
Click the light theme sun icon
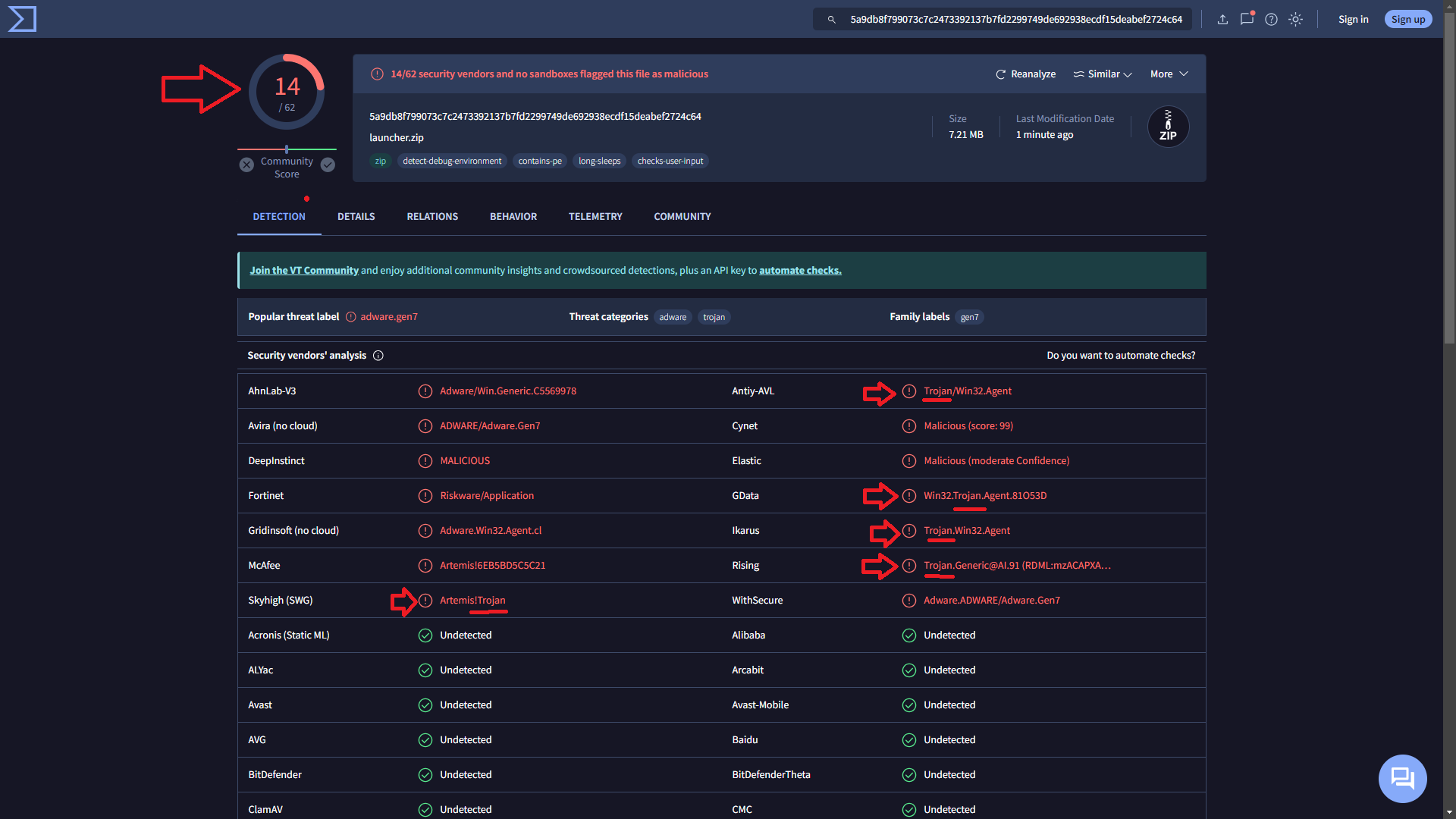pyautogui.click(x=1296, y=20)
